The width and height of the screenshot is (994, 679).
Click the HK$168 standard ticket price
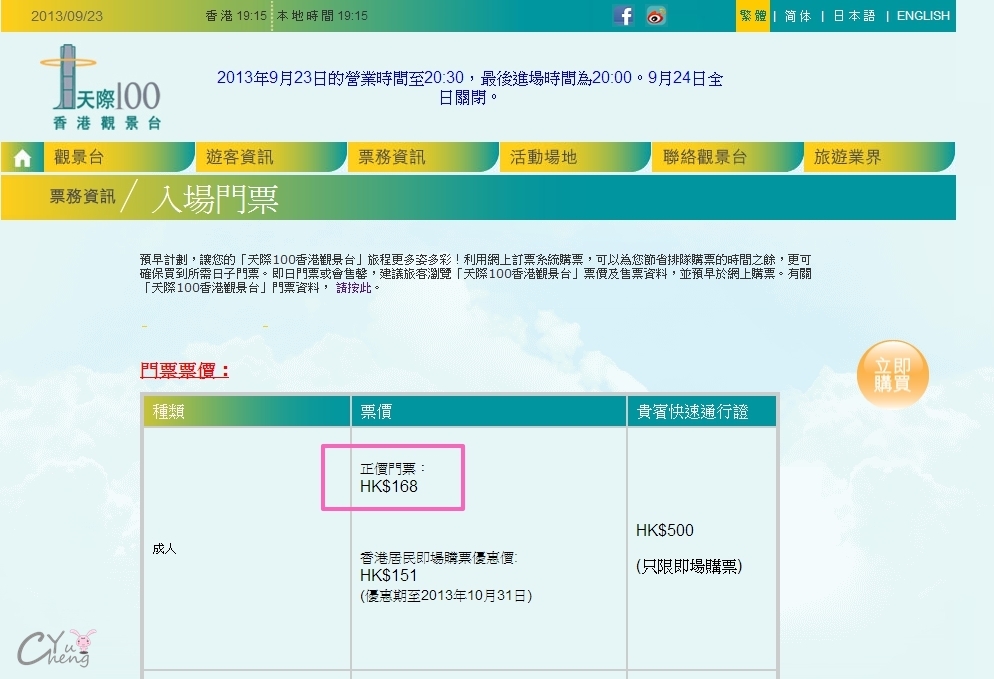point(389,487)
